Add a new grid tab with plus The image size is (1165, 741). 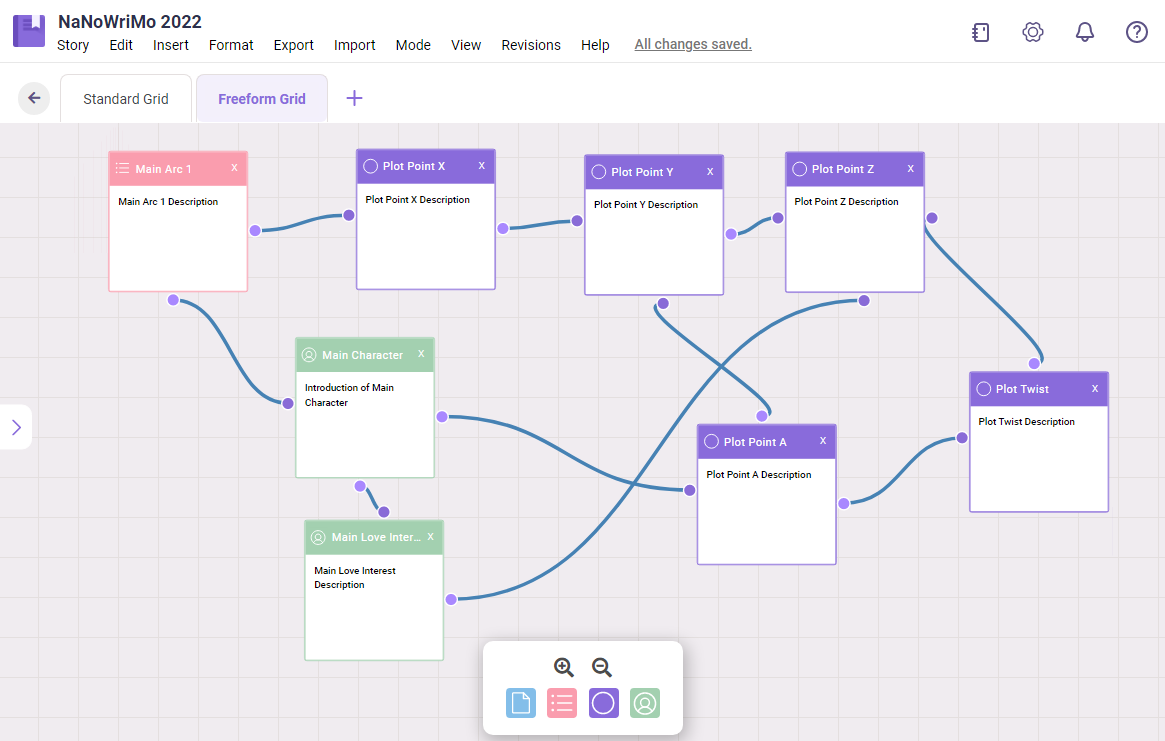click(x=354, y=98)
